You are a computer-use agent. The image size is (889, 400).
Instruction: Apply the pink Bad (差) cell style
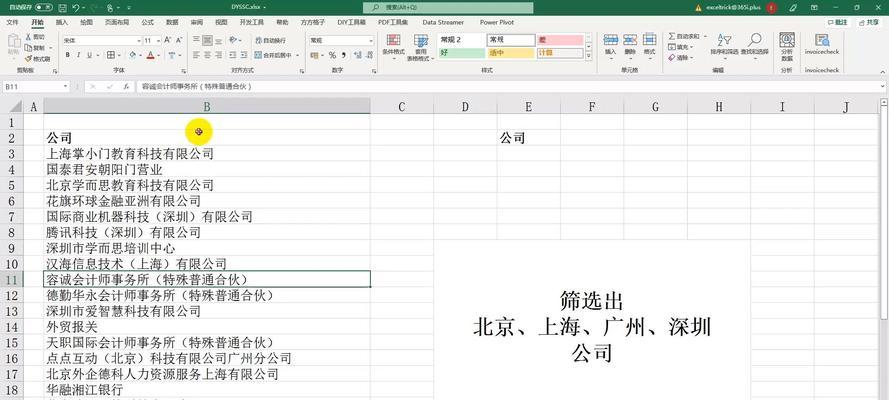(560, 40)
